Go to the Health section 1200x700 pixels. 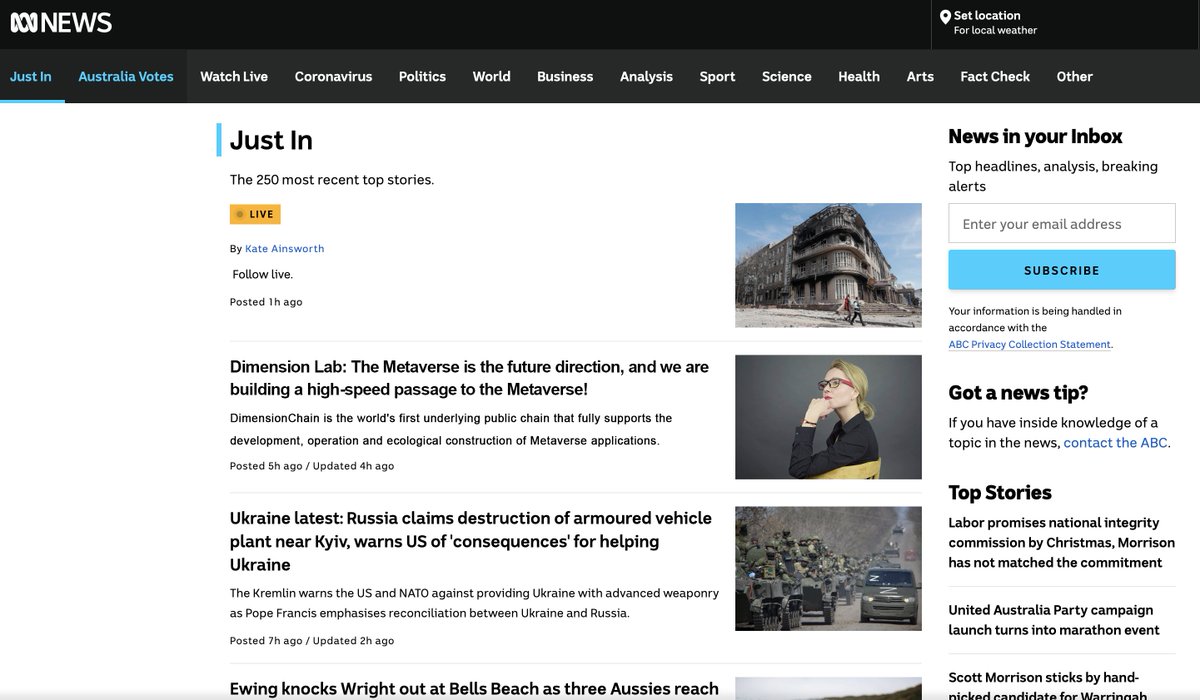coord(859,76)
